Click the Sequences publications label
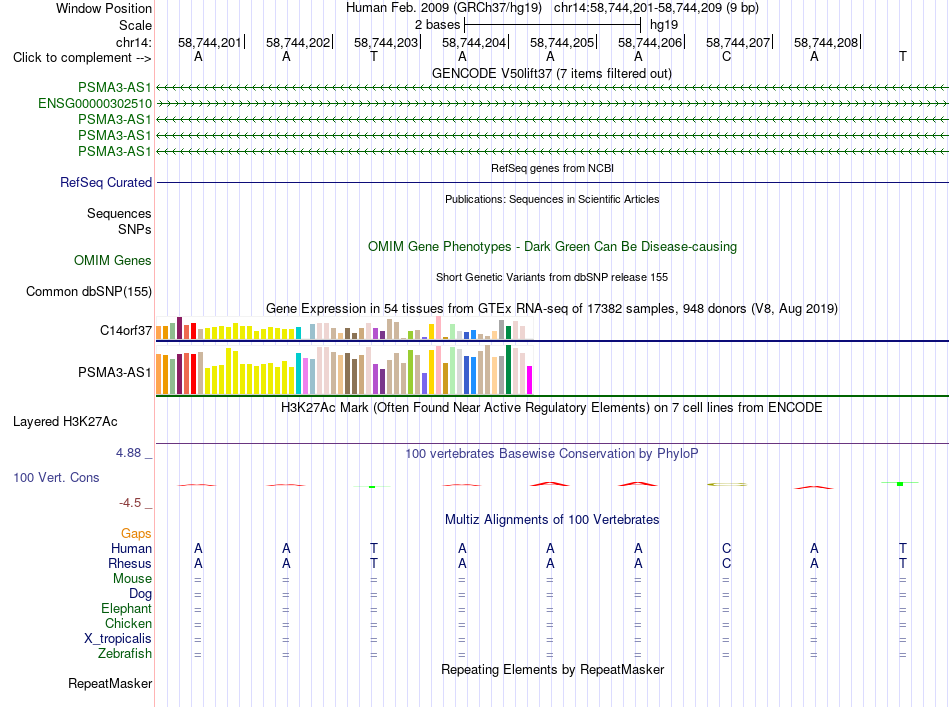The image size is (950, 707). point(119,213)
